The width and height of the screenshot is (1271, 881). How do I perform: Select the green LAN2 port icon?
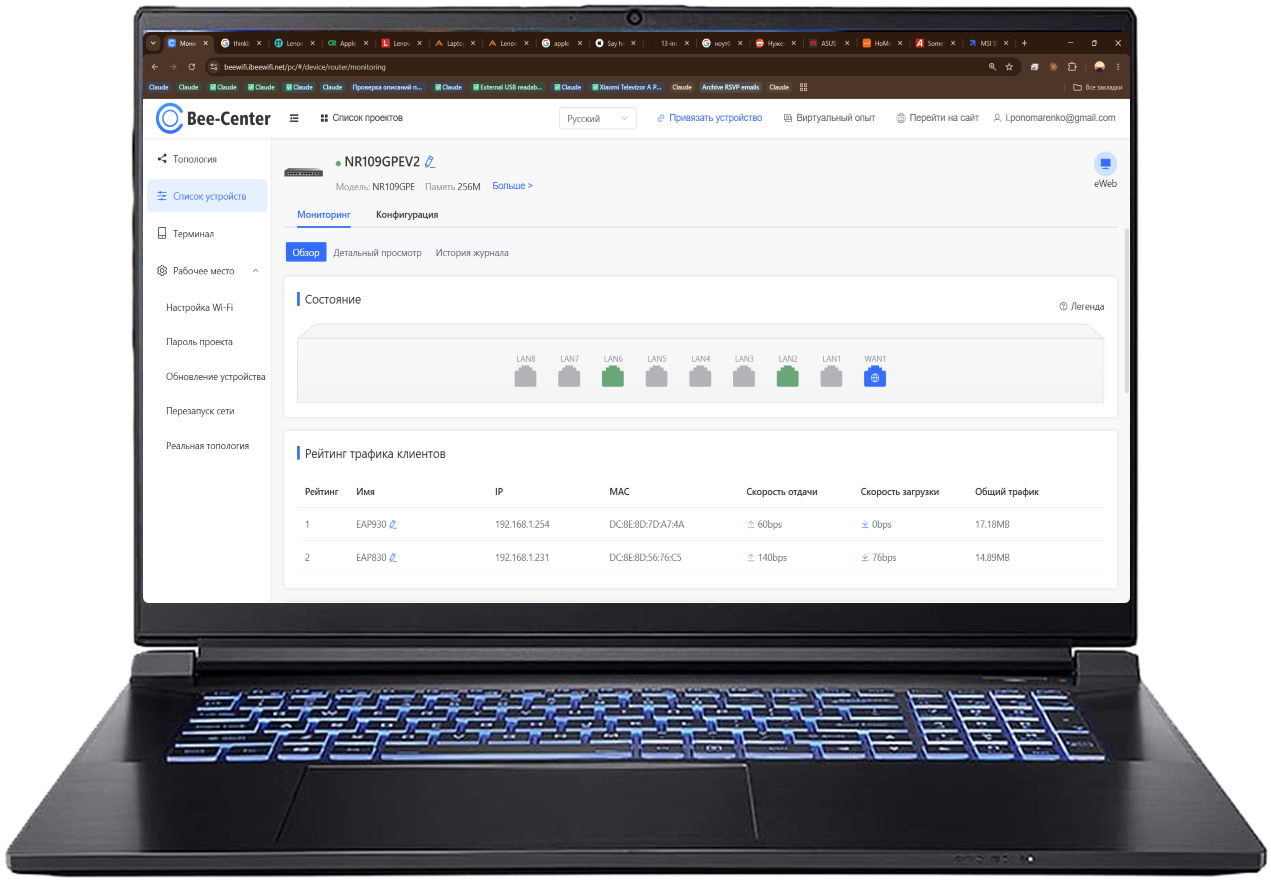[788, 377]
